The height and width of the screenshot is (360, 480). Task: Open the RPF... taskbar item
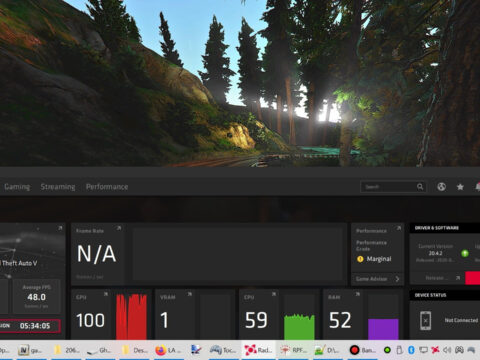tap(293, 350)
